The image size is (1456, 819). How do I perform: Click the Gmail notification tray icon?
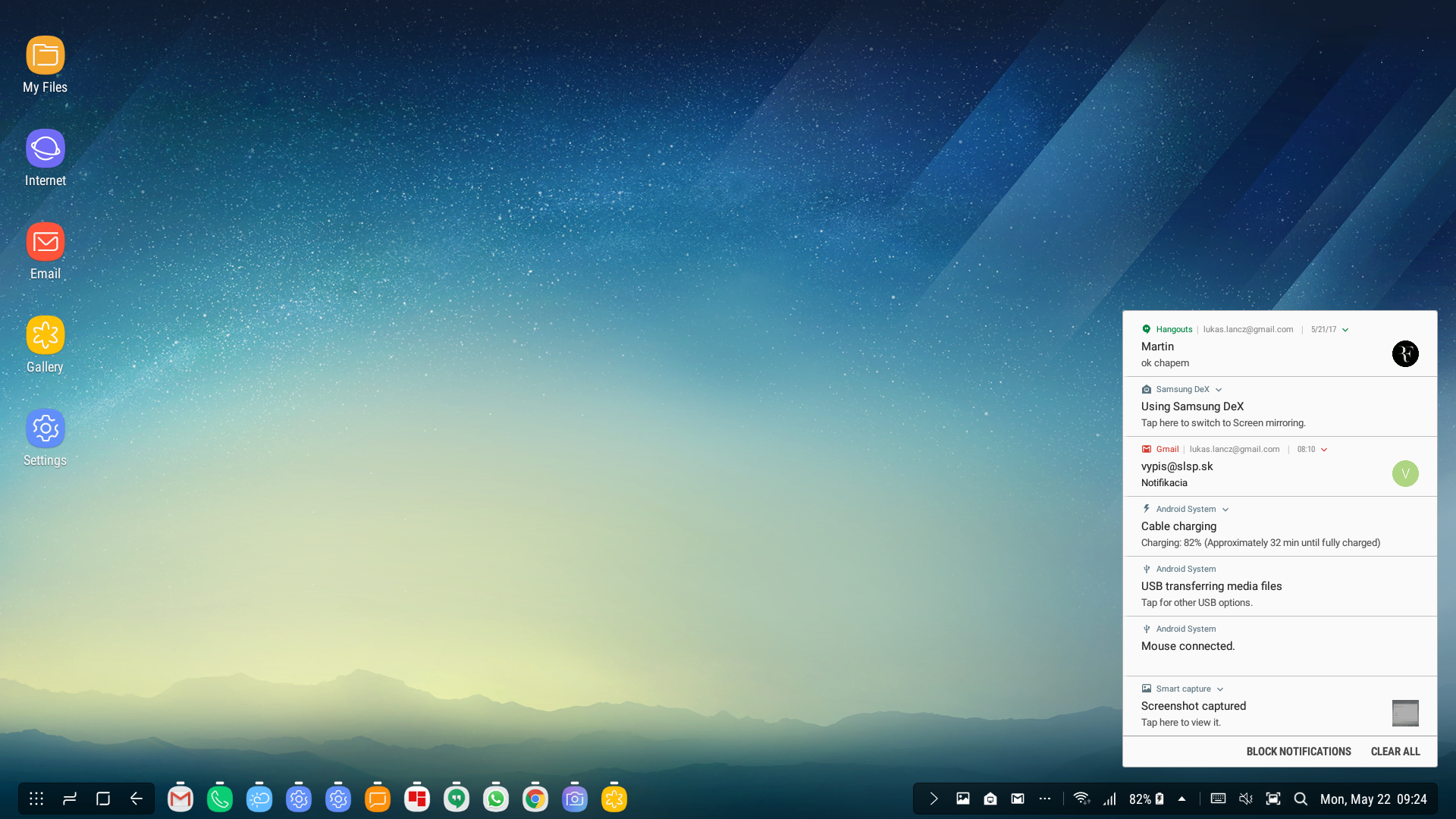[x=1018, y=799]
